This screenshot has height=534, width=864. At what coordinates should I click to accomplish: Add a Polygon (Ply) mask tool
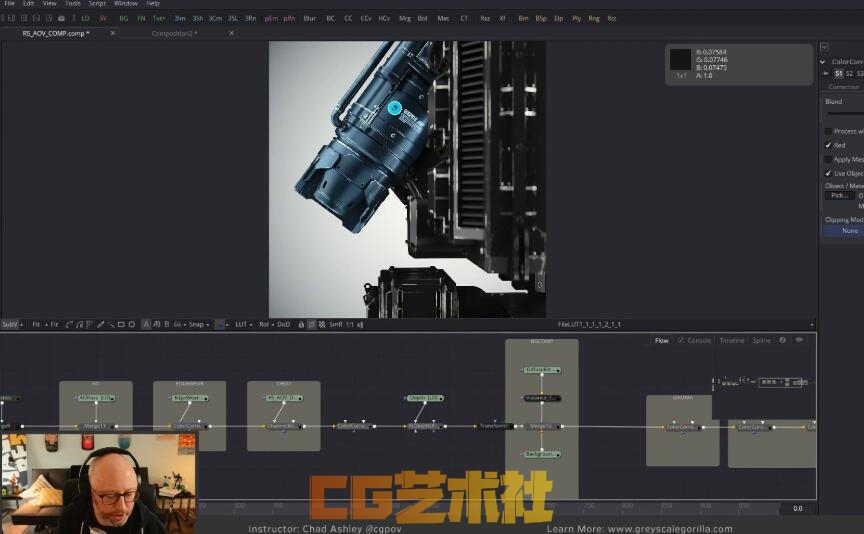coord(576,18)
